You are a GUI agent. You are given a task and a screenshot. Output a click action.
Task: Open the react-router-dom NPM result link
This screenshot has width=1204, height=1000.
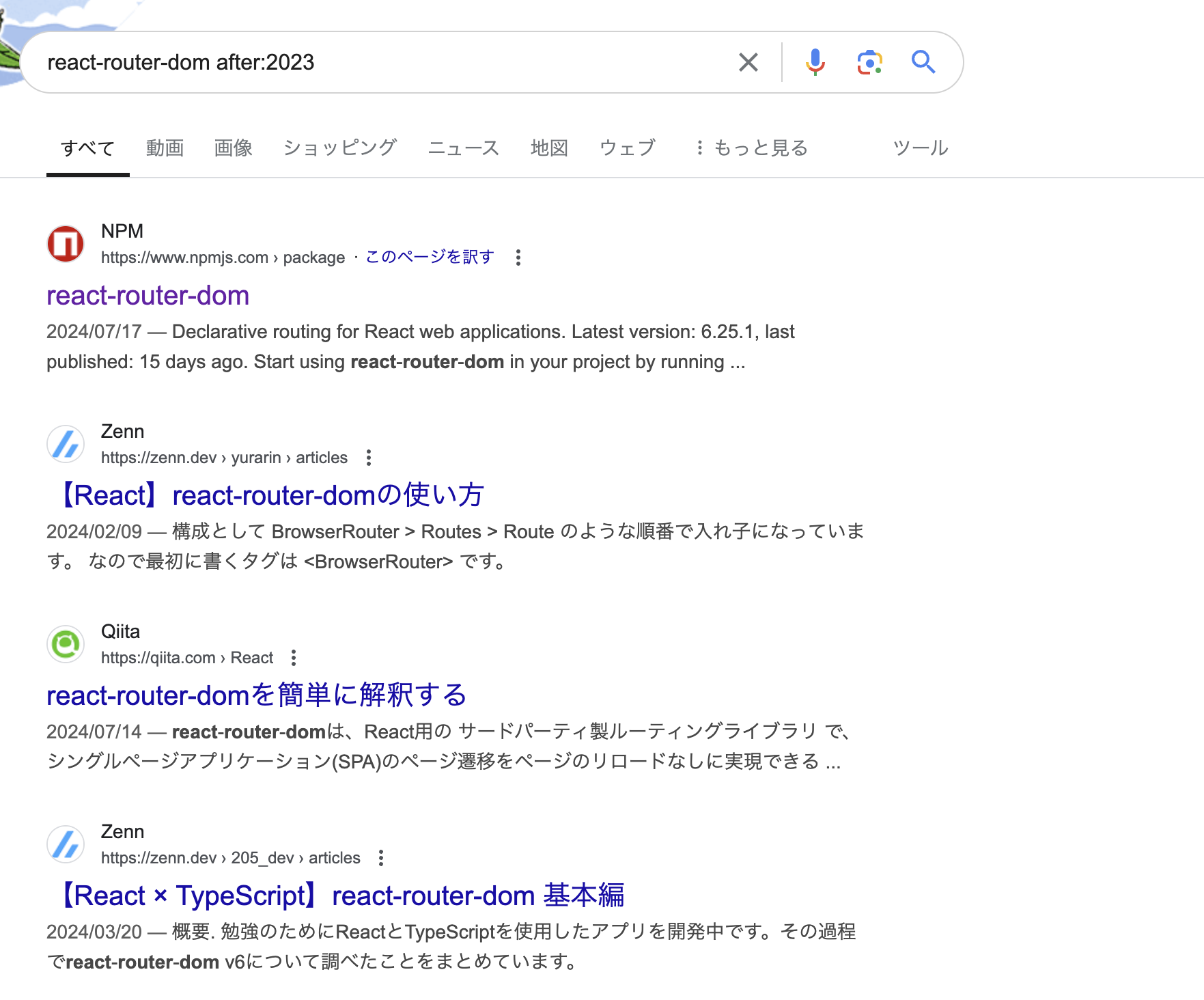click(x=148, y=296)
